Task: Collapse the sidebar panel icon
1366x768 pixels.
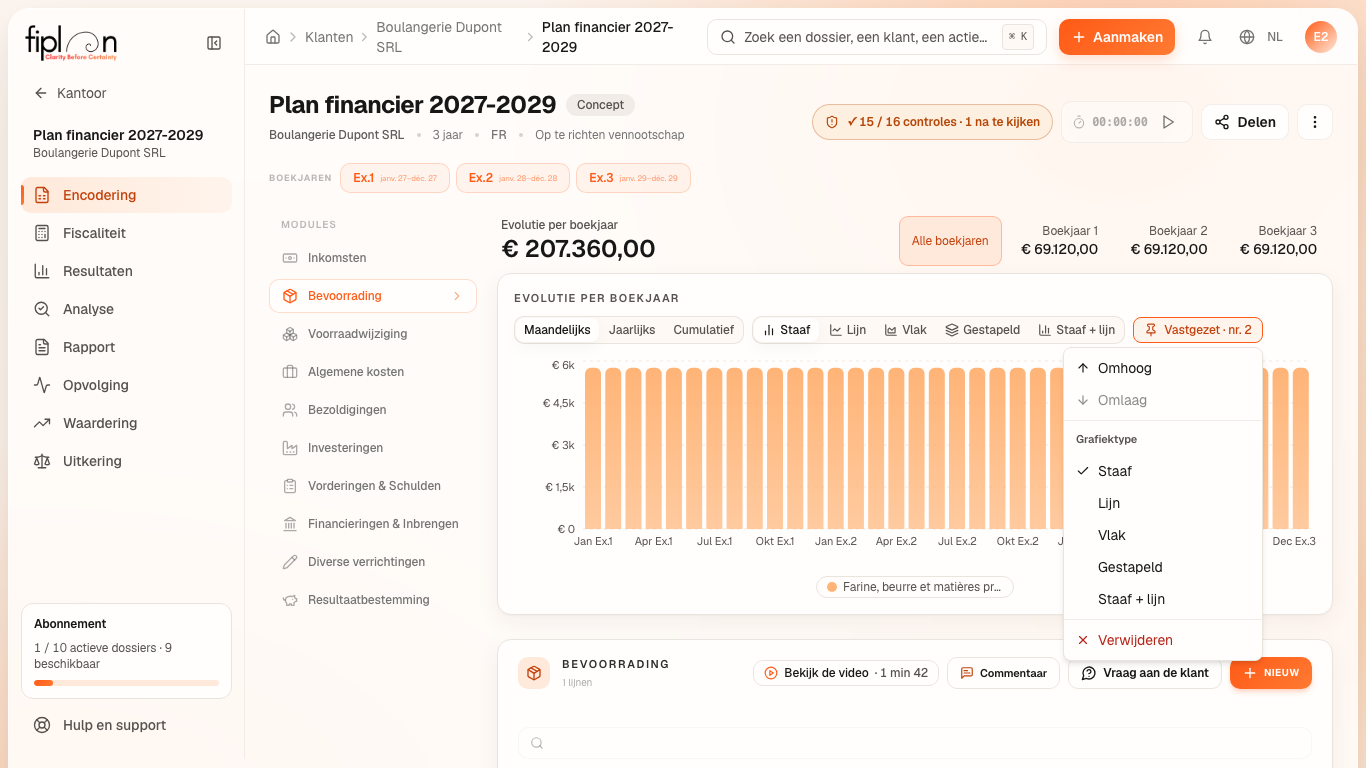Action: 214,43
